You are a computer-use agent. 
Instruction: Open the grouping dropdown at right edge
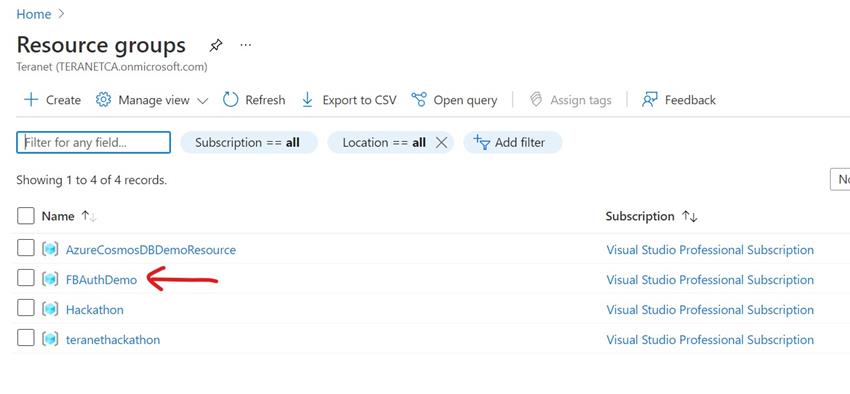(840, 179)
